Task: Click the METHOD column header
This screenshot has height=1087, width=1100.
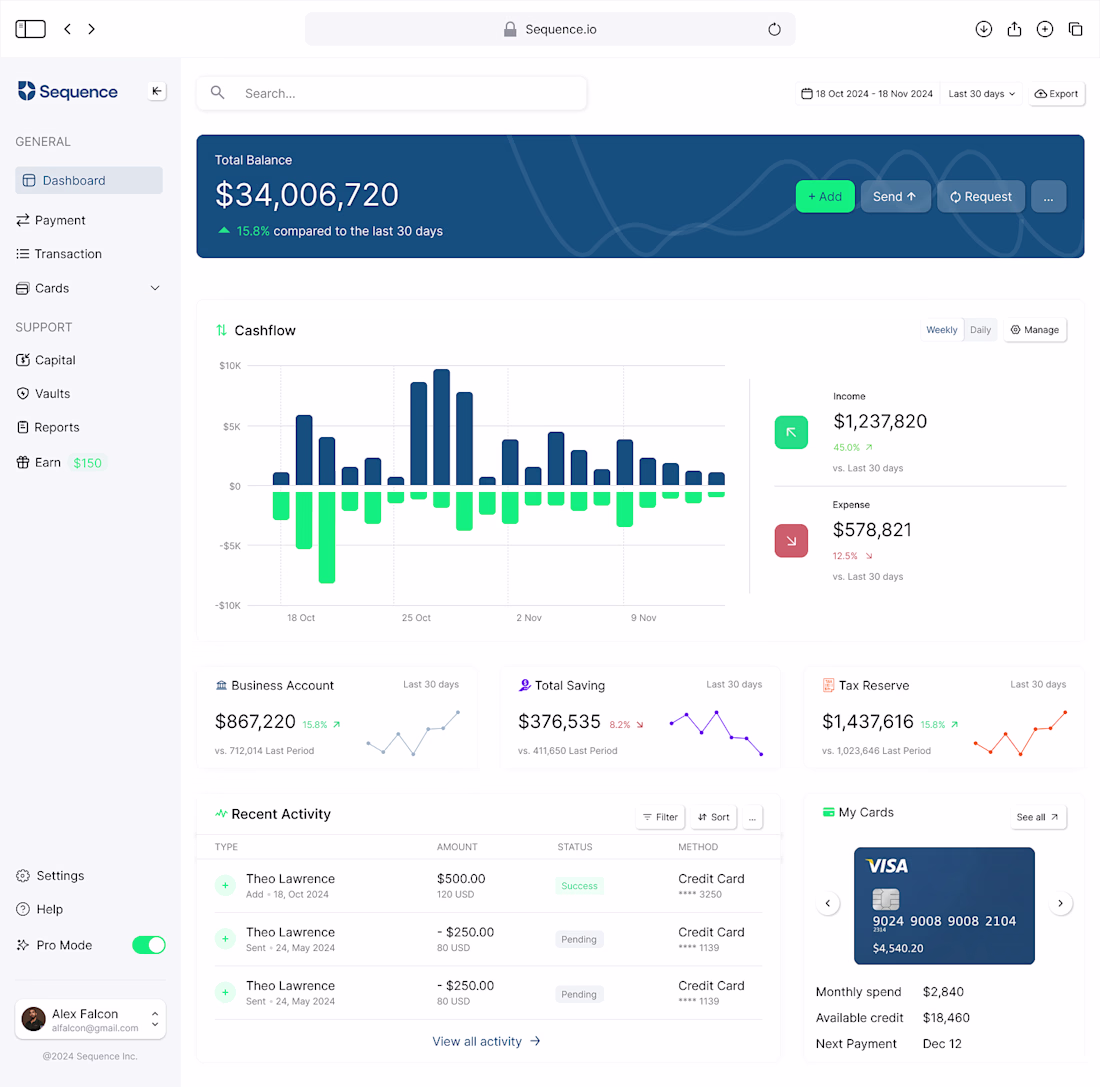Action: (698, 847)
